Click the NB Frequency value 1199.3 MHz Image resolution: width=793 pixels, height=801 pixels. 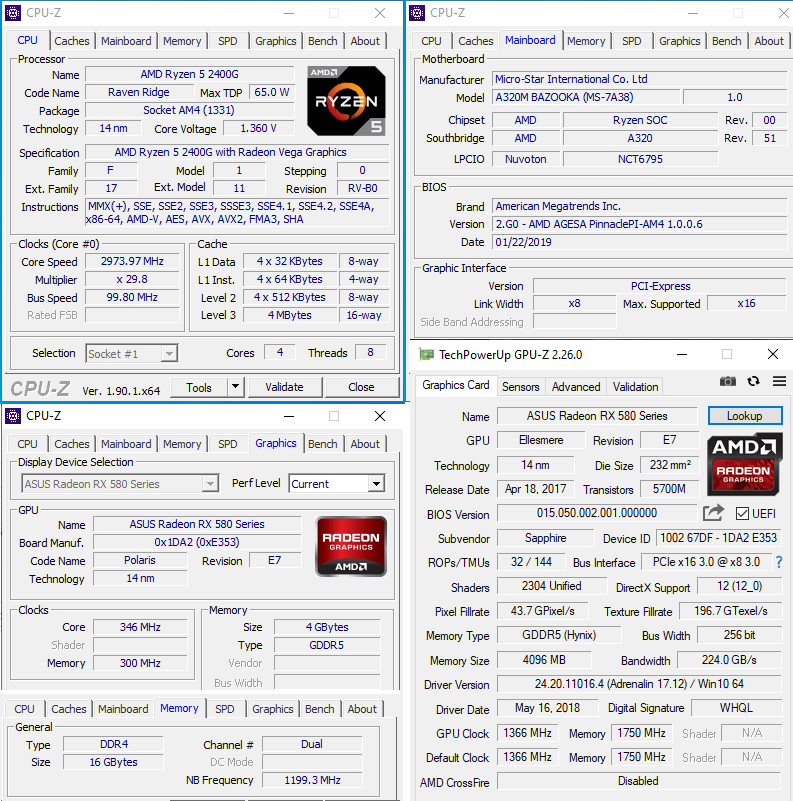pos(312,780)
